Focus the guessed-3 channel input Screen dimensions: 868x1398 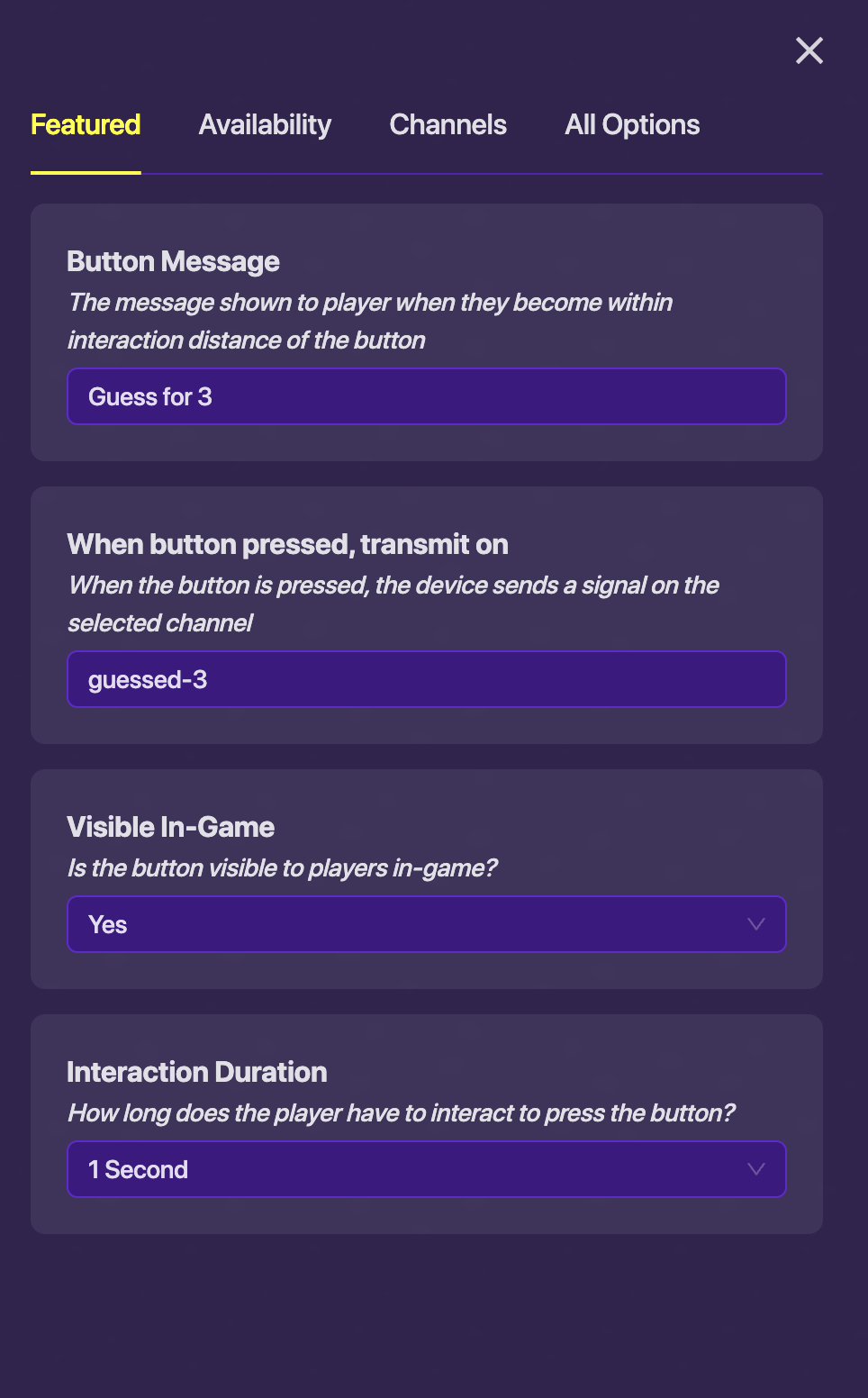(x=426, y=679)
